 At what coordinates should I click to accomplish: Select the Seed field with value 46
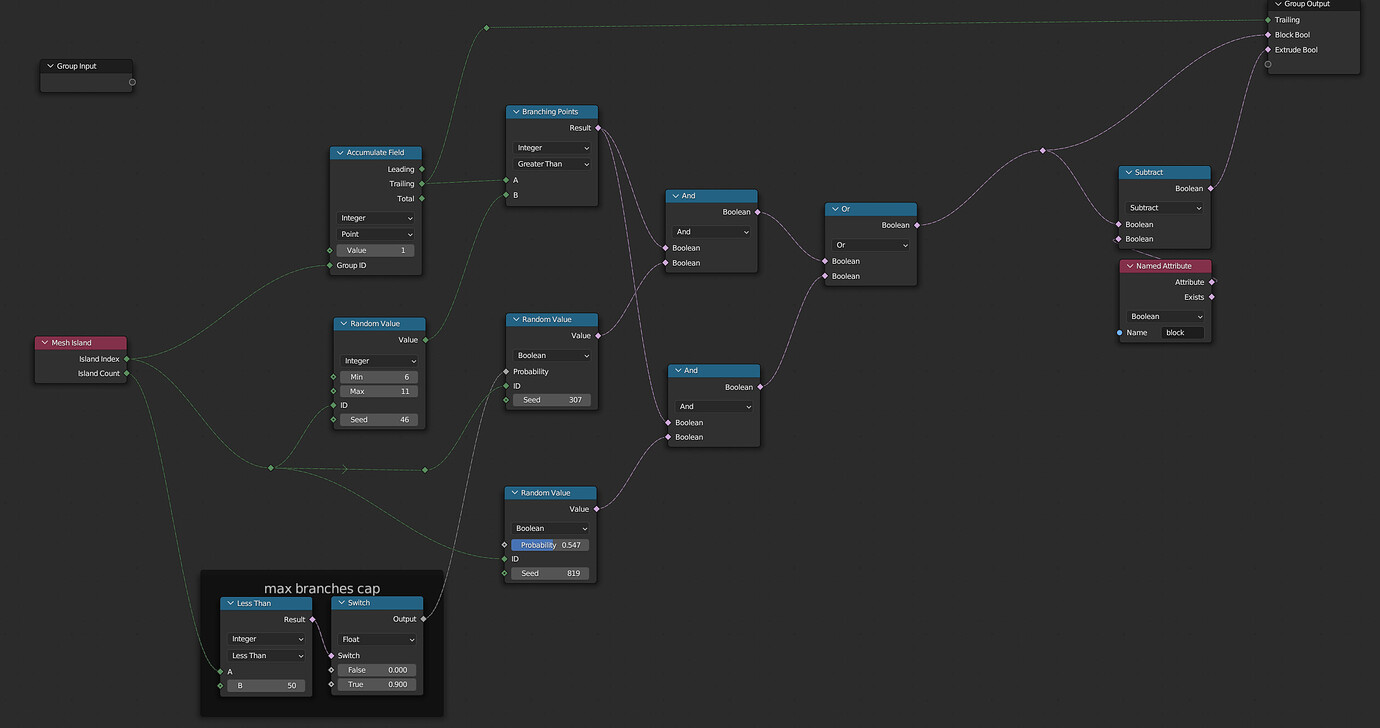[x=379, y=420]
